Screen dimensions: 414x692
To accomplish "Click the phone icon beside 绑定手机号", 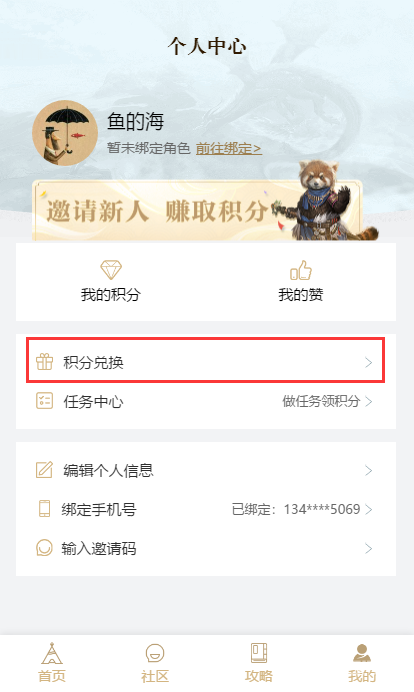I will (45, 508).
